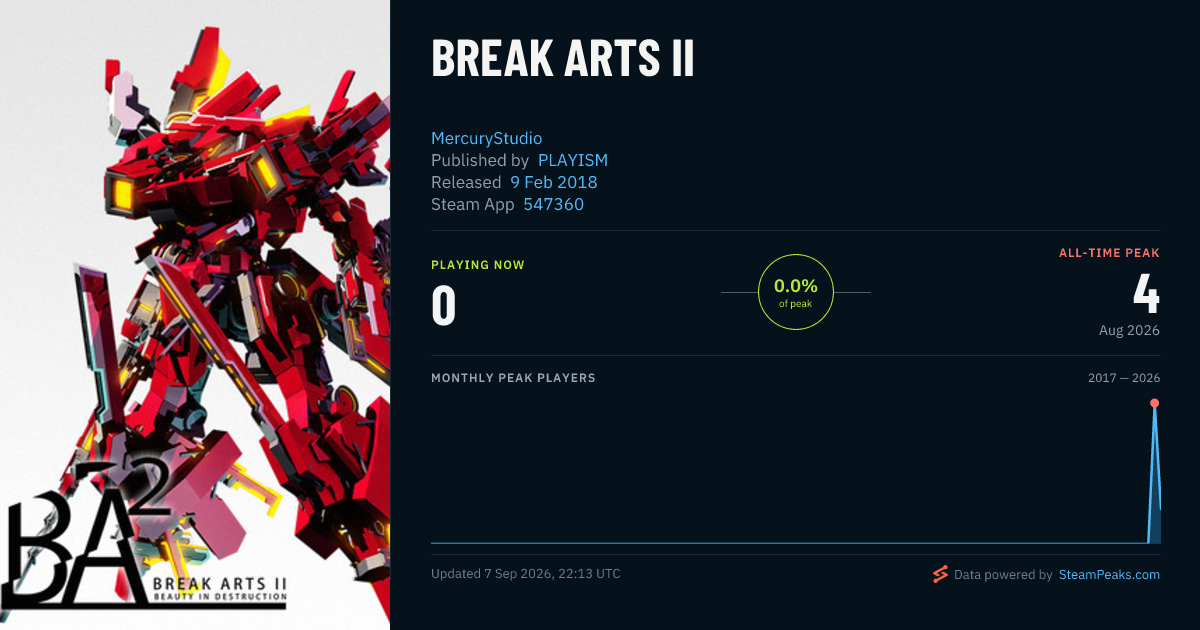The image size is (1200, 630).
Task: Open Steam App 547360 link
Action: tap(554, 204)
